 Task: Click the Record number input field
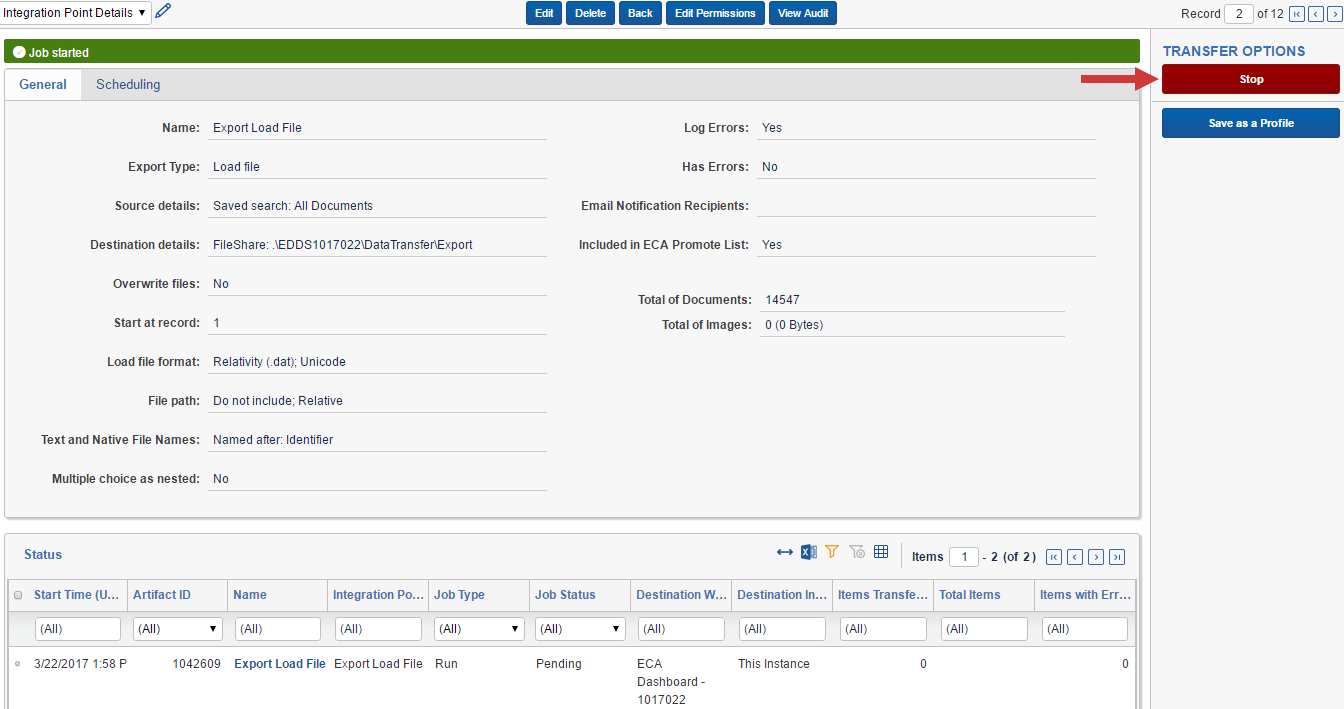point(1239,14)
